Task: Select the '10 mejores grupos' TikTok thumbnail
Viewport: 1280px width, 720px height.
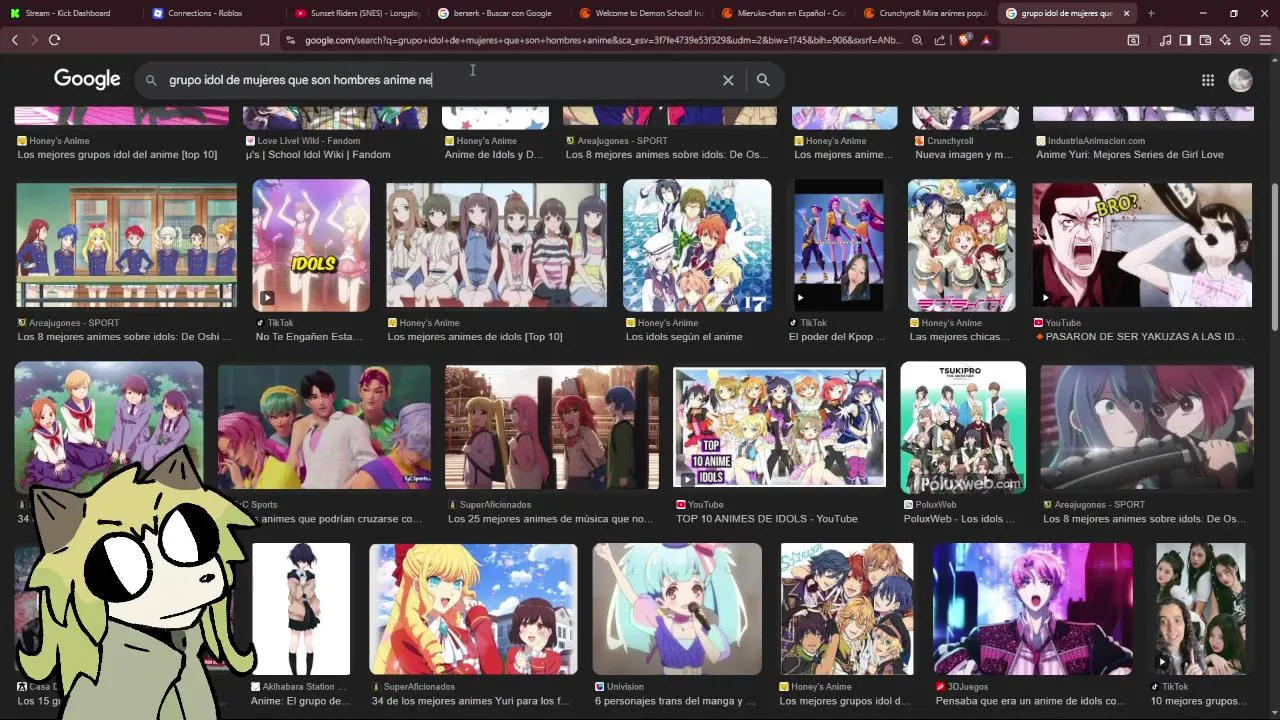Action: 1201,609
